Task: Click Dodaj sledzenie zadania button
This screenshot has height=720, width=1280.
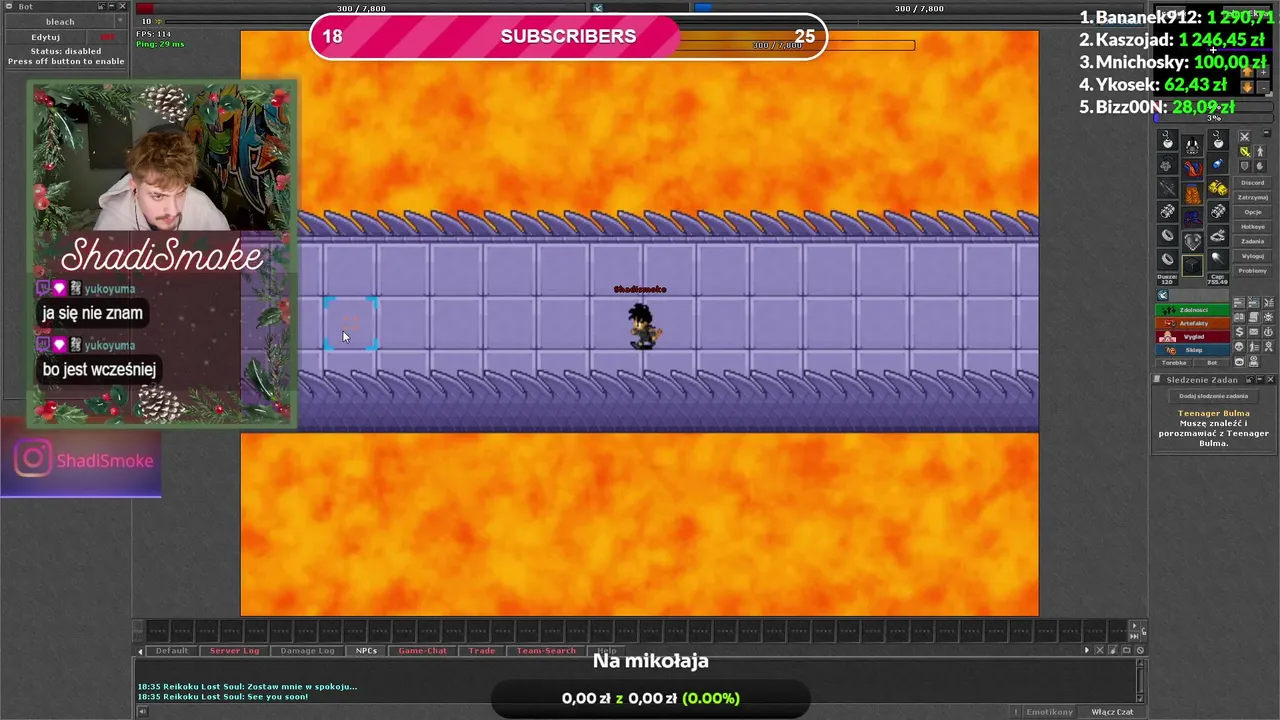Action: (1213, 396)
